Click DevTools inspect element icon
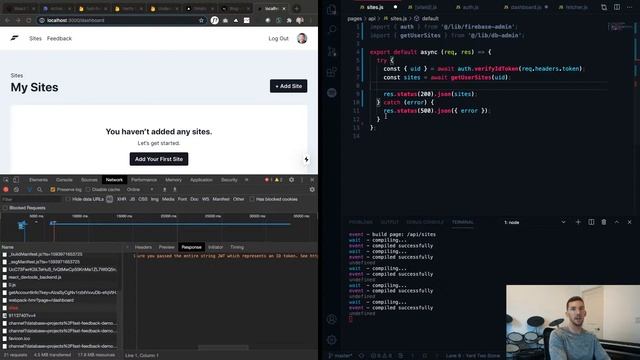The height and width of the screenshot is (360, 640). tap(6, 180)
